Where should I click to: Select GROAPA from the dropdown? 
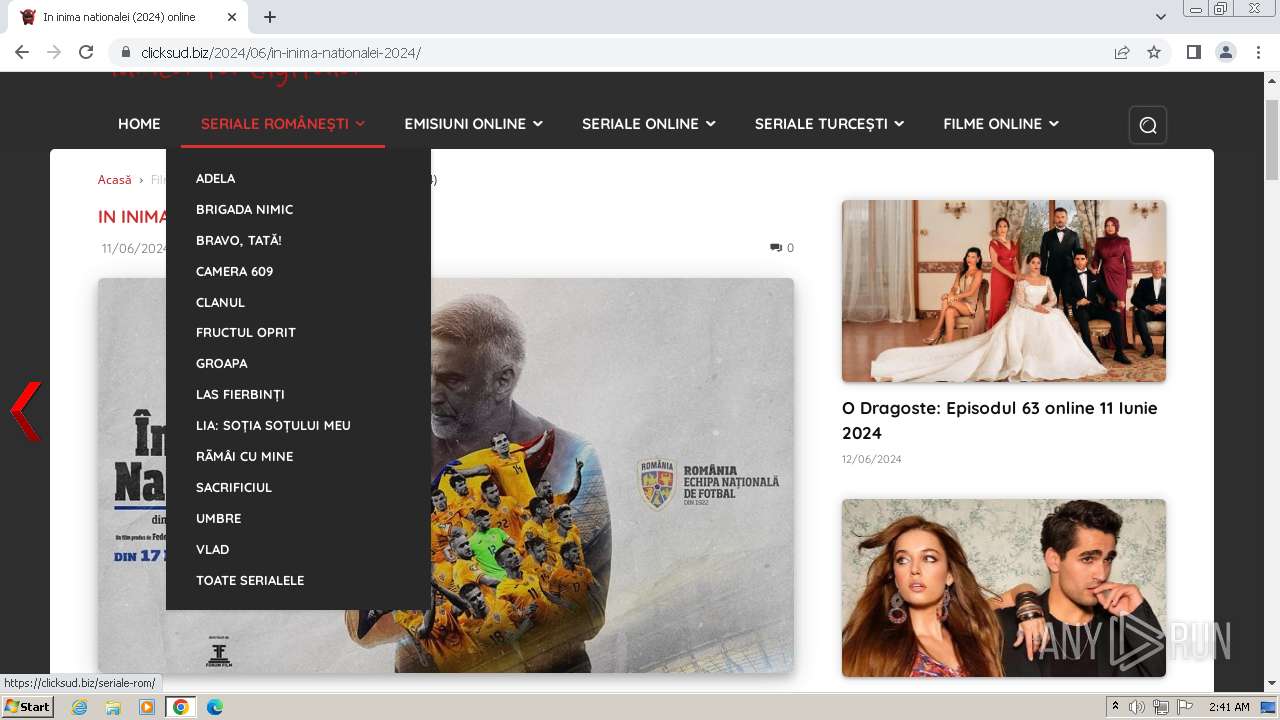[x=222, y=364]
